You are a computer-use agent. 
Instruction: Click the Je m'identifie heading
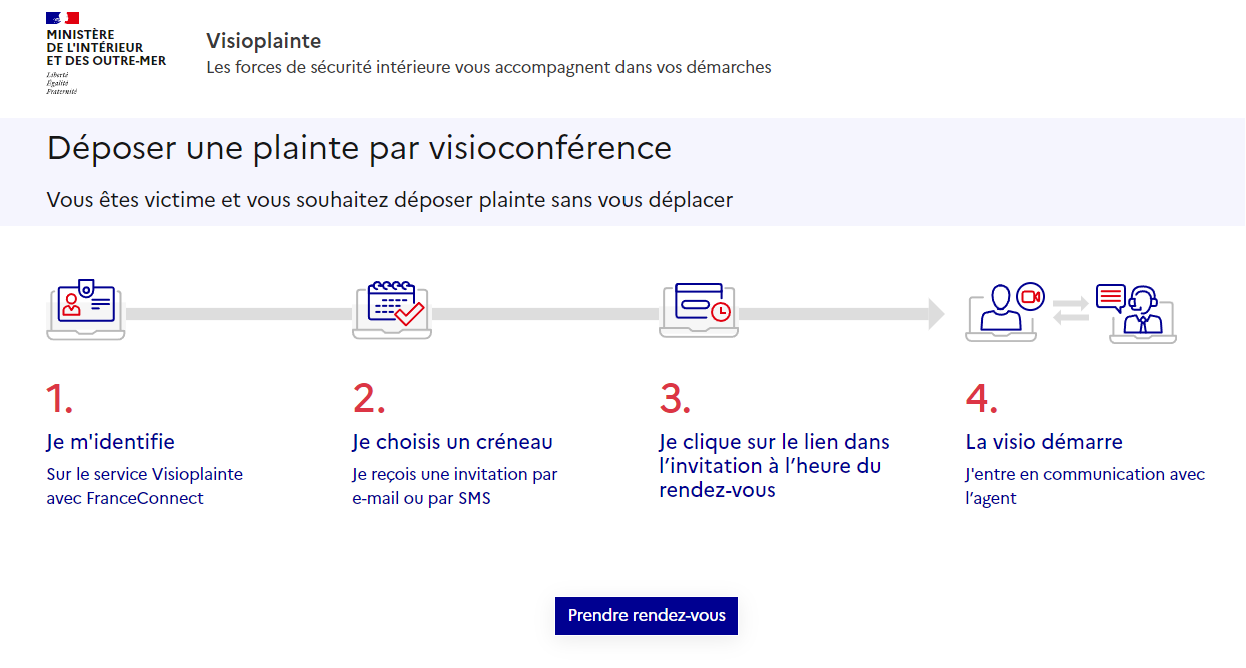(111, 442)
